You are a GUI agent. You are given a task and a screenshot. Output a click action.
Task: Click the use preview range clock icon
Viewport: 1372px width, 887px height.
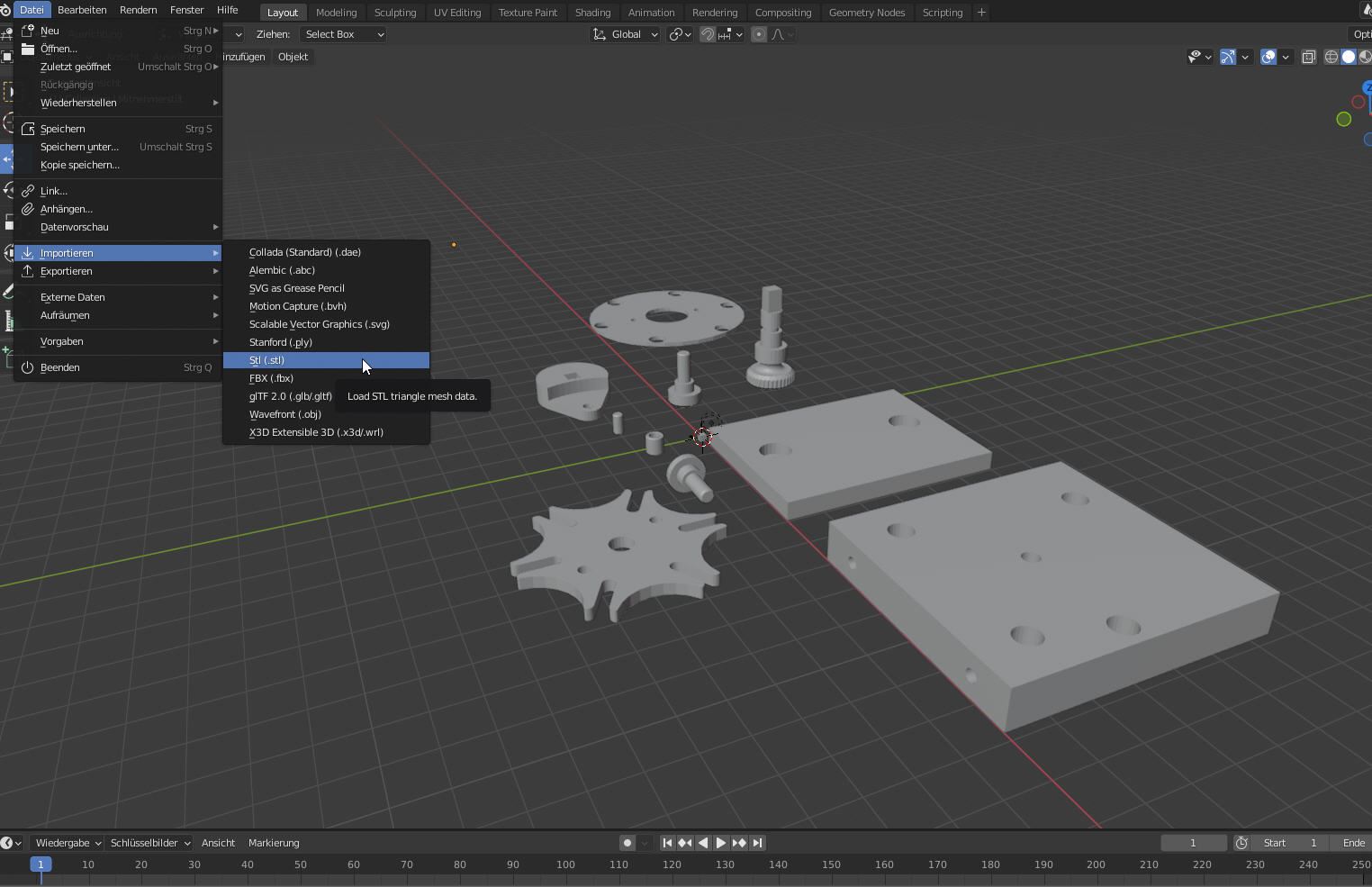1241,843
